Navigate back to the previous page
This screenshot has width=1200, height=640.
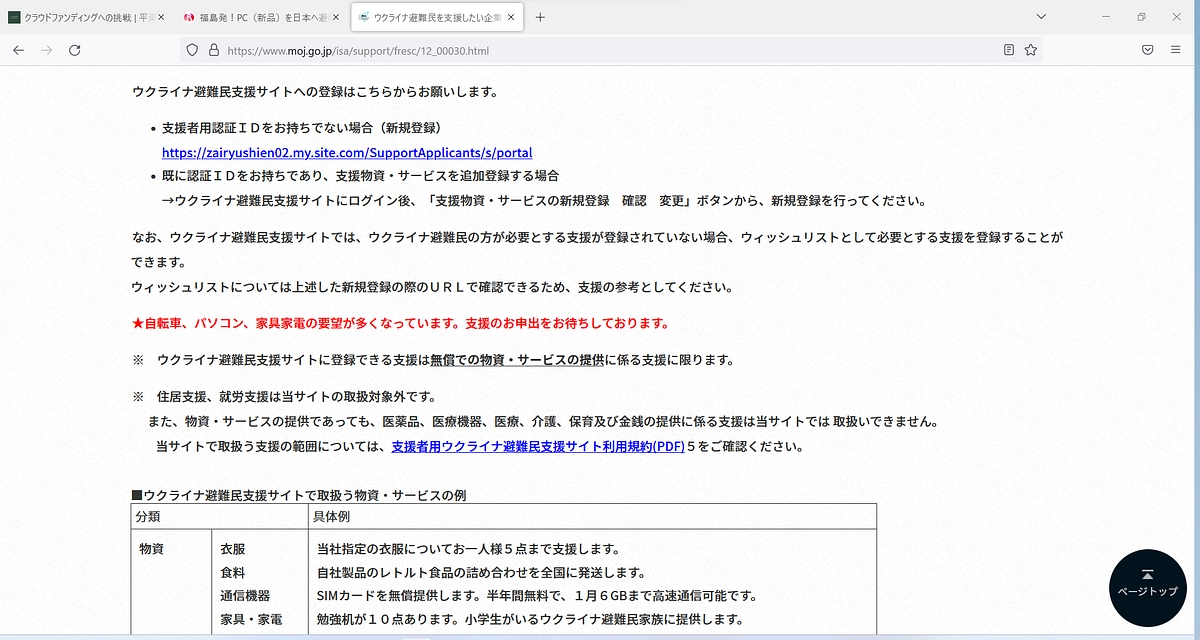18,49
